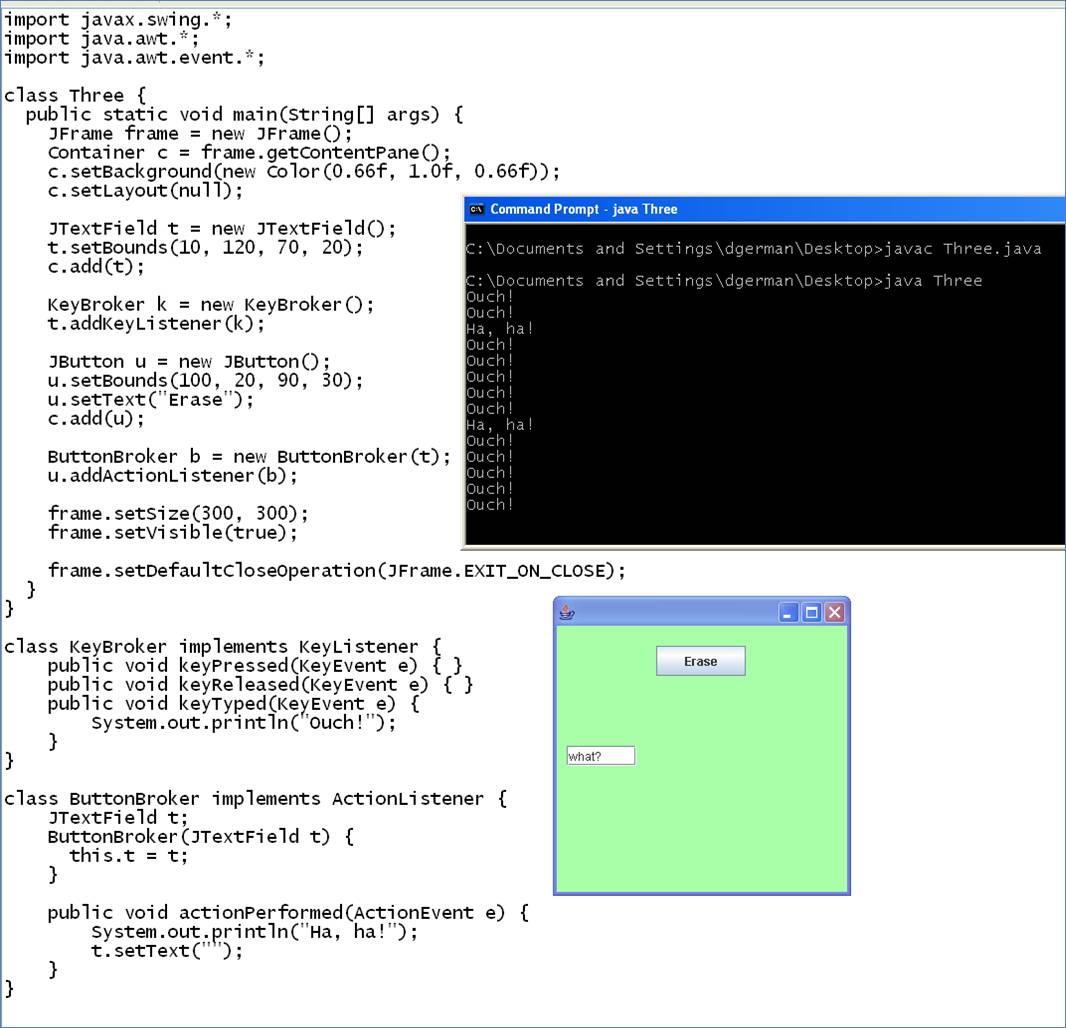
Task: Click the line "import java.awt.event.*;"
Action: pyautogui.click(x=134, y=58)
